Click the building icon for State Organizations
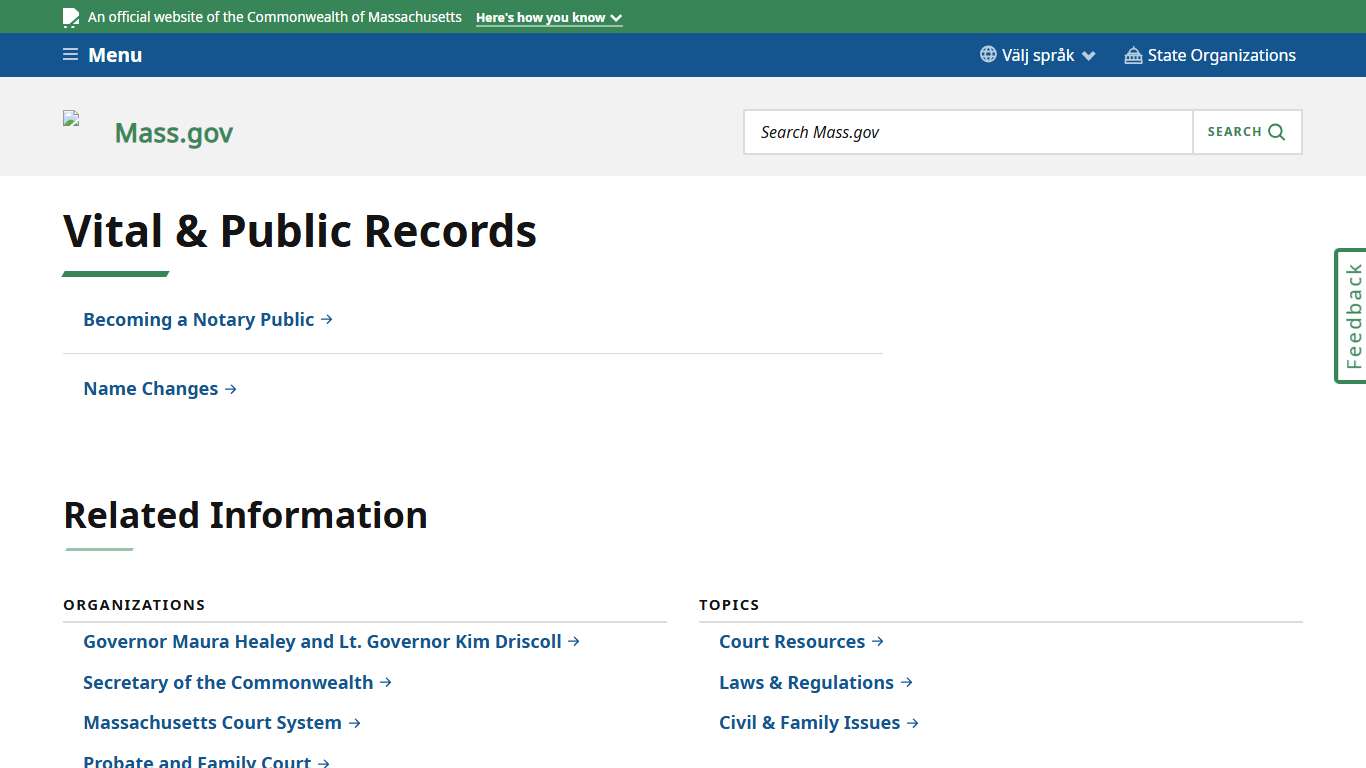This screenshot has width=1366, height=768. pyautogui.click(x=1132, y=55)
